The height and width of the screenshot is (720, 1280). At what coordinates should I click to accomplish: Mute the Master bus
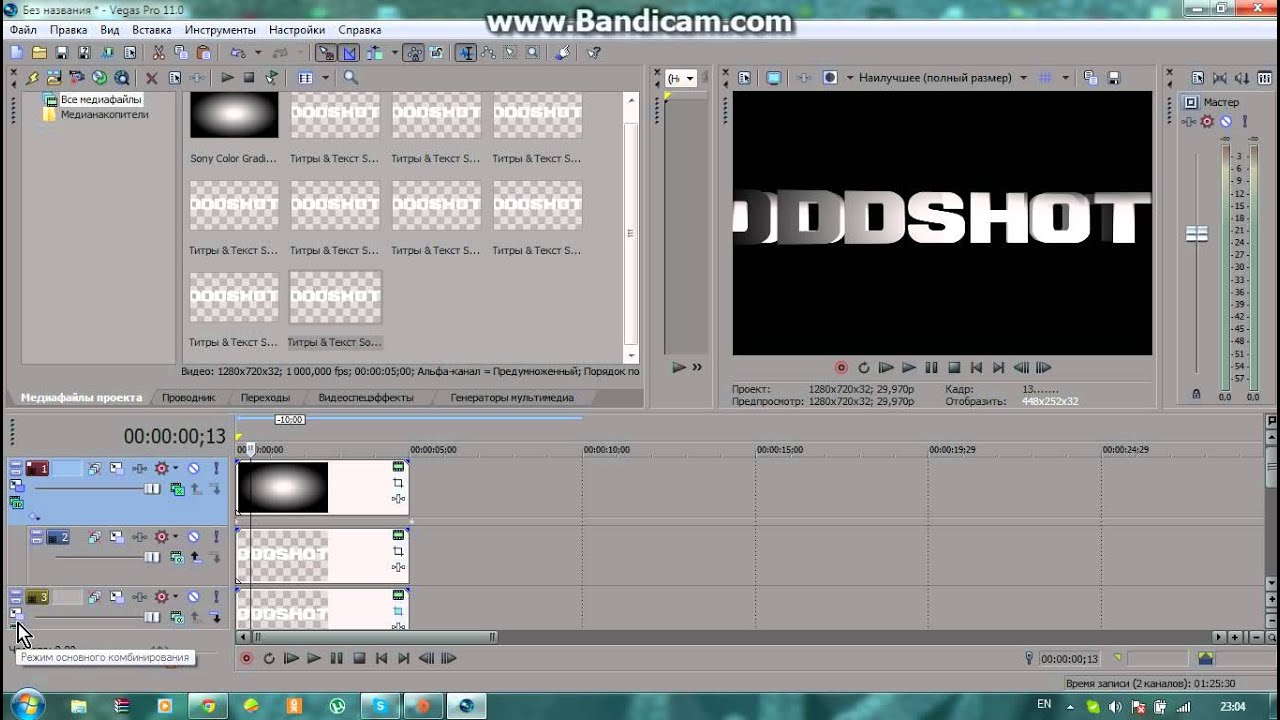coord(1225,122)
